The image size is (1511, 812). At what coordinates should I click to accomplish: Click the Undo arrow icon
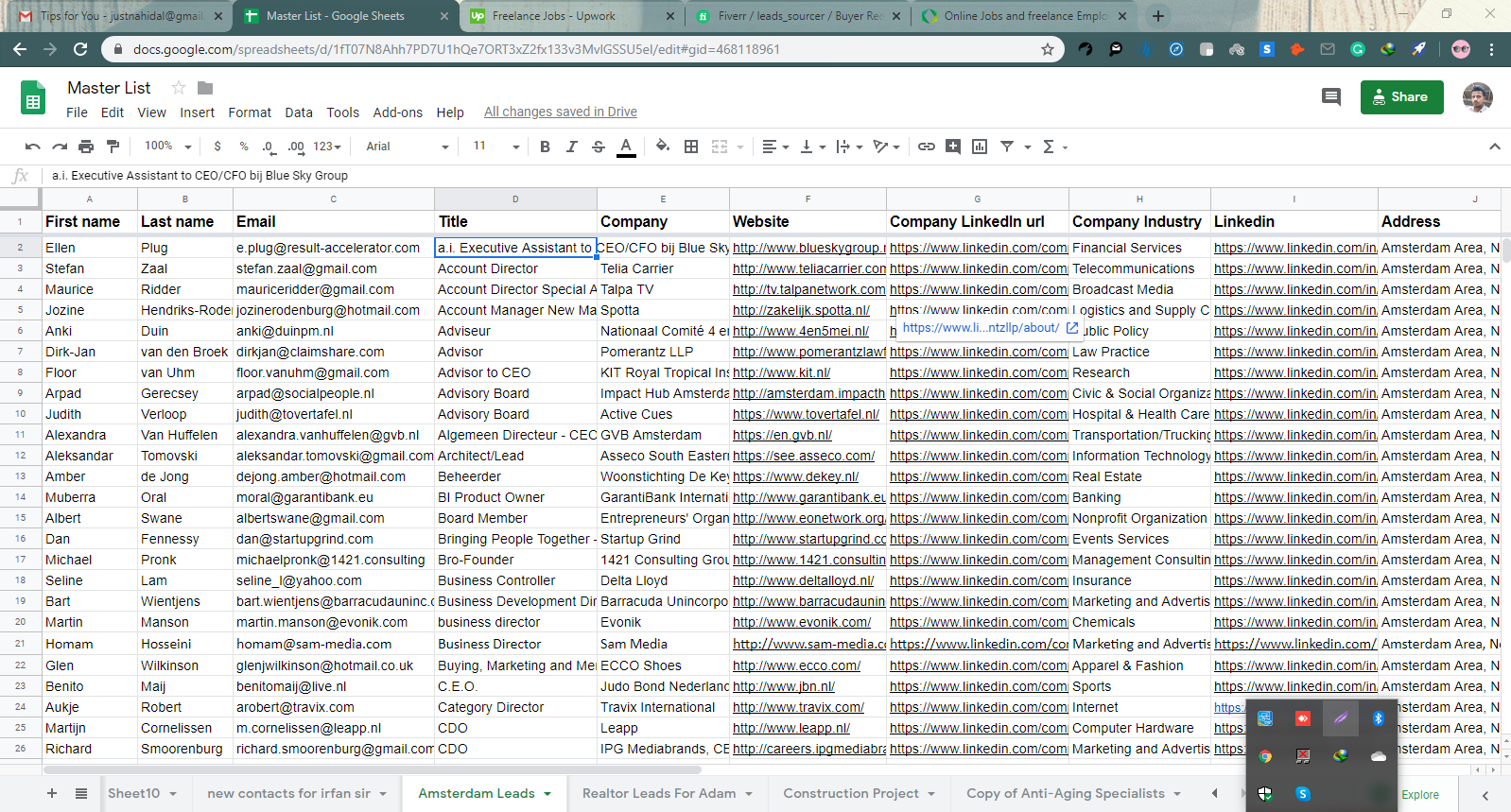(x=33, y=147)
